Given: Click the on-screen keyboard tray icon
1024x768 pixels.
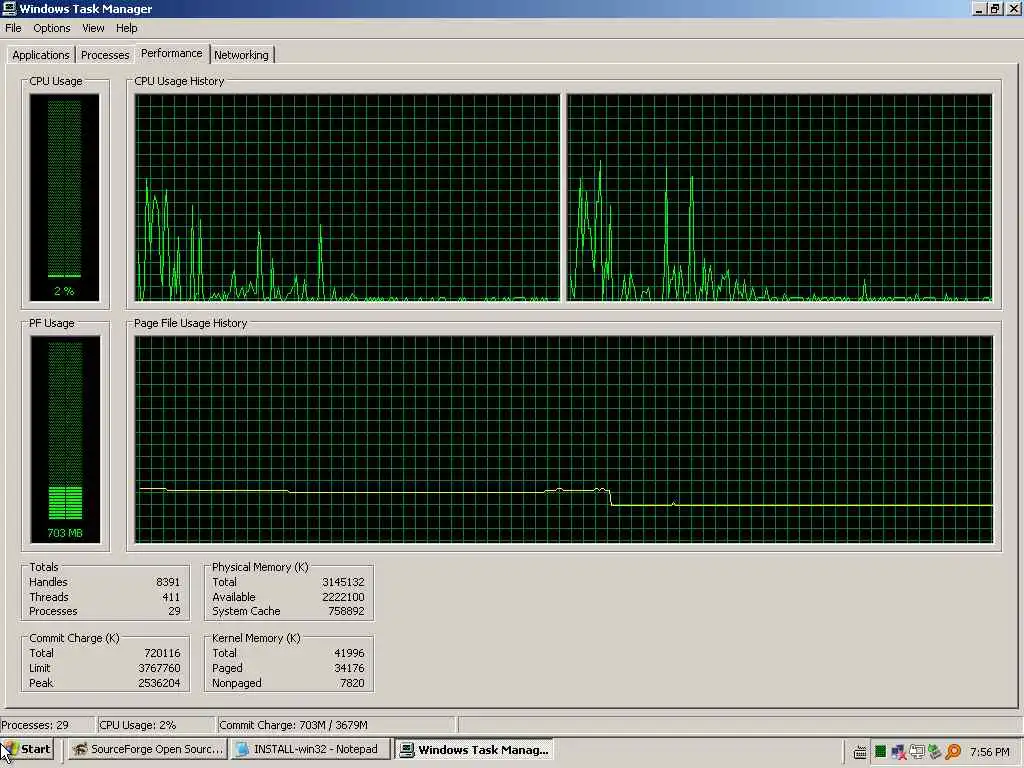Looking at the screenshot, I should click(860, 752).
